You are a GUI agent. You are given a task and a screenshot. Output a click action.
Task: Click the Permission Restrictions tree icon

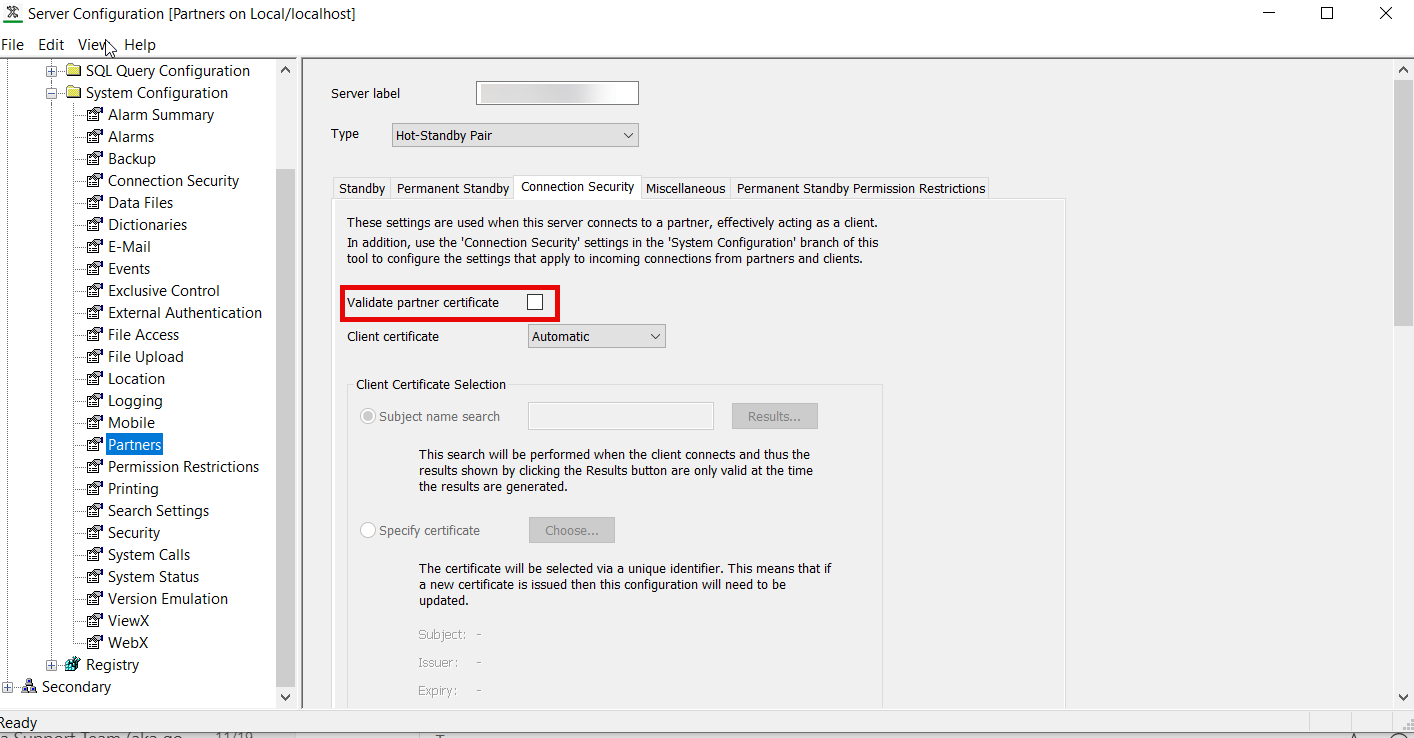95,467
